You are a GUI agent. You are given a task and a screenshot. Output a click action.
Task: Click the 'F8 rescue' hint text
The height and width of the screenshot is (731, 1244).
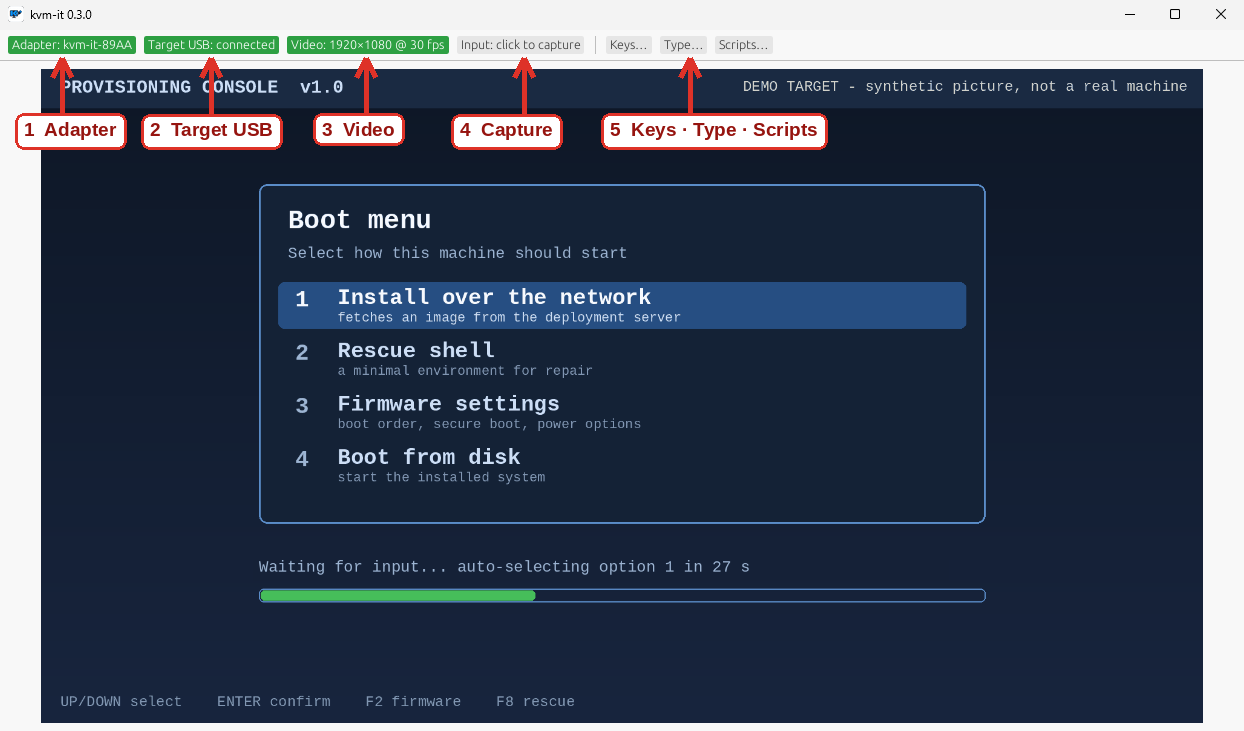[x=535, y=702]
